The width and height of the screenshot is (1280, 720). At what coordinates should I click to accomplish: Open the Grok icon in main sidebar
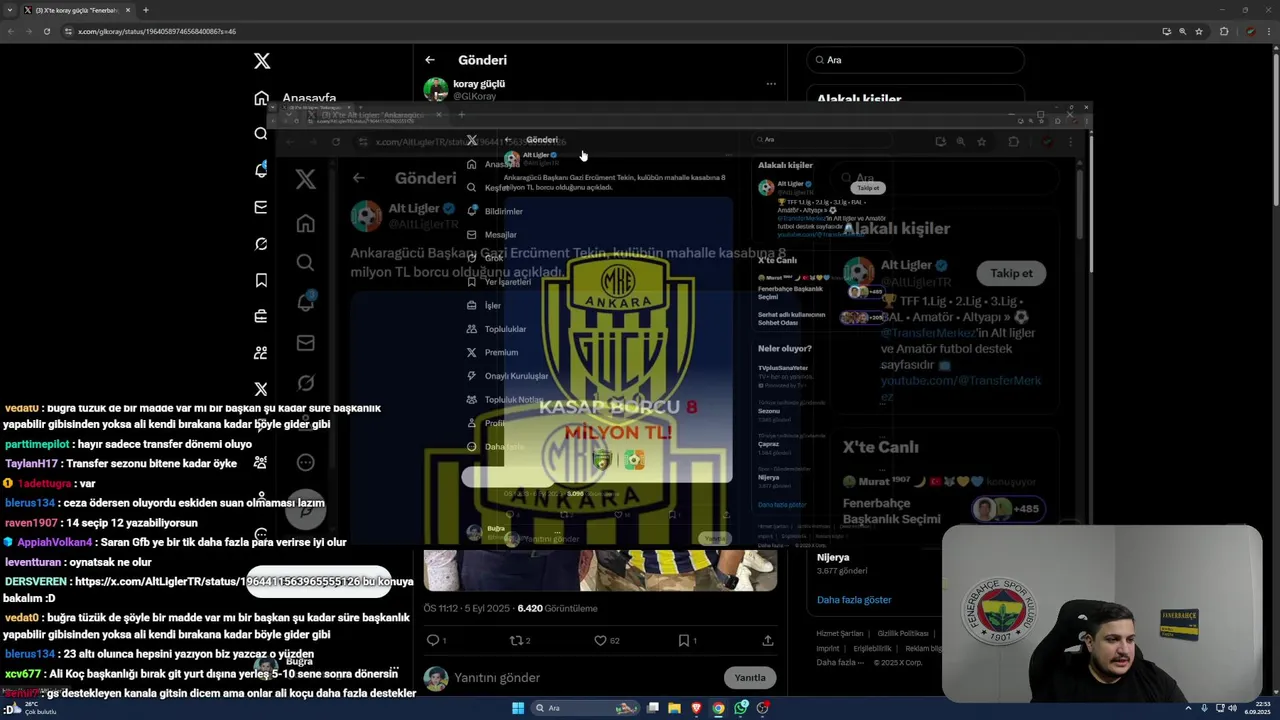coord(261,244)
